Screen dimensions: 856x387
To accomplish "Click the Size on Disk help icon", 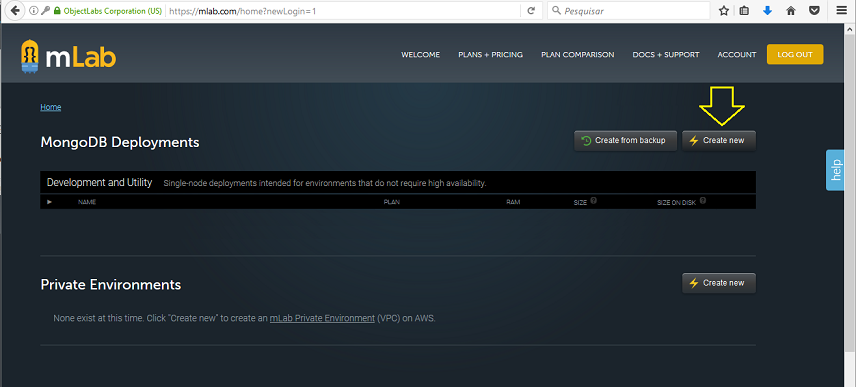I will pyautogui.click(x=703, y=200).
